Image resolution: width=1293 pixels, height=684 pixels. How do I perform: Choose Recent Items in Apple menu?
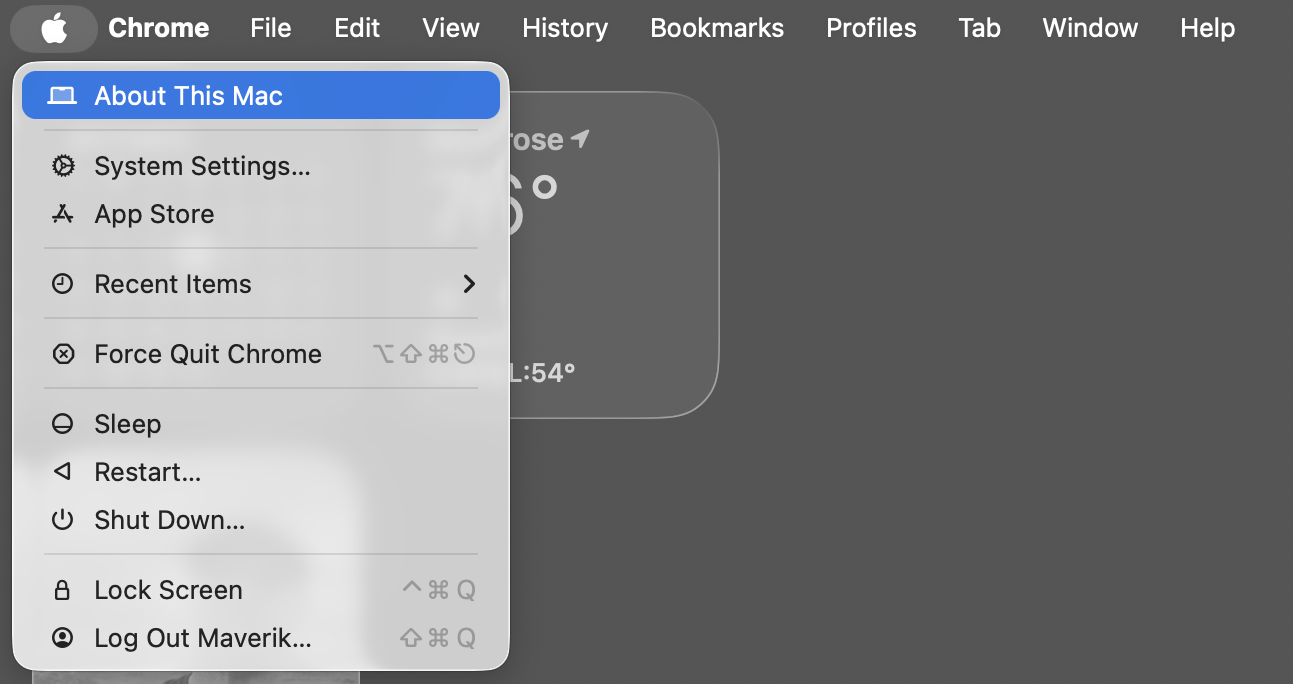point(261,284)
